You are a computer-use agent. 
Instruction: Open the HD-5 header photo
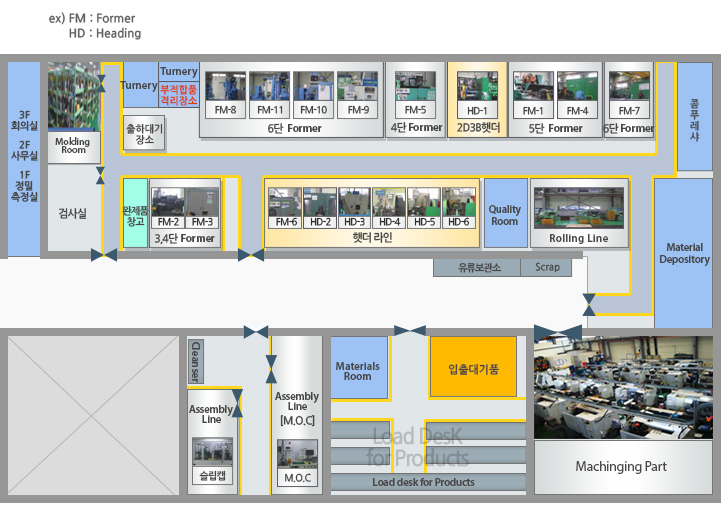point(424,202)
